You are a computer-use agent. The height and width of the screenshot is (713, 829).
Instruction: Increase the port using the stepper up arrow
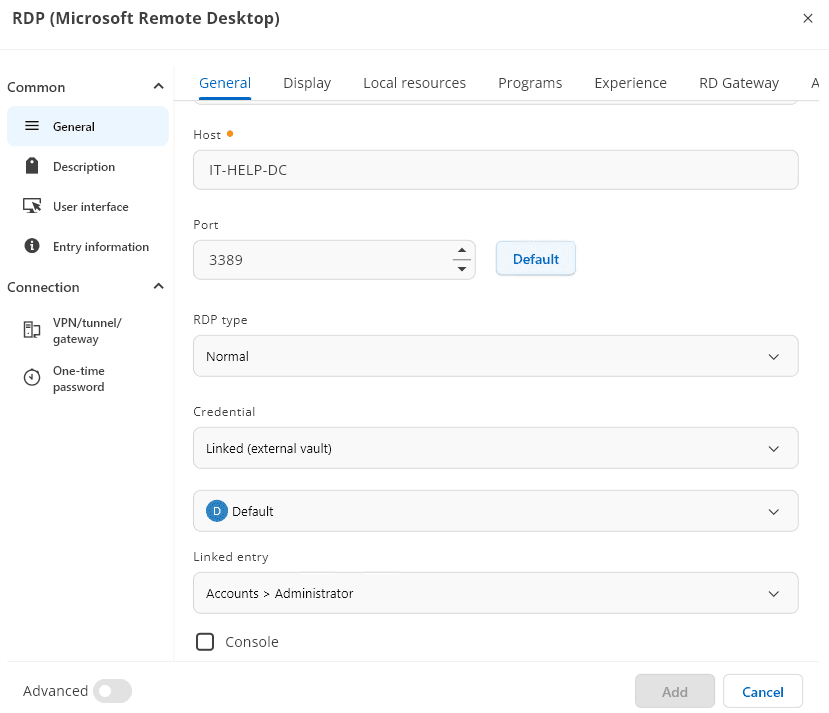pos(461,251)
